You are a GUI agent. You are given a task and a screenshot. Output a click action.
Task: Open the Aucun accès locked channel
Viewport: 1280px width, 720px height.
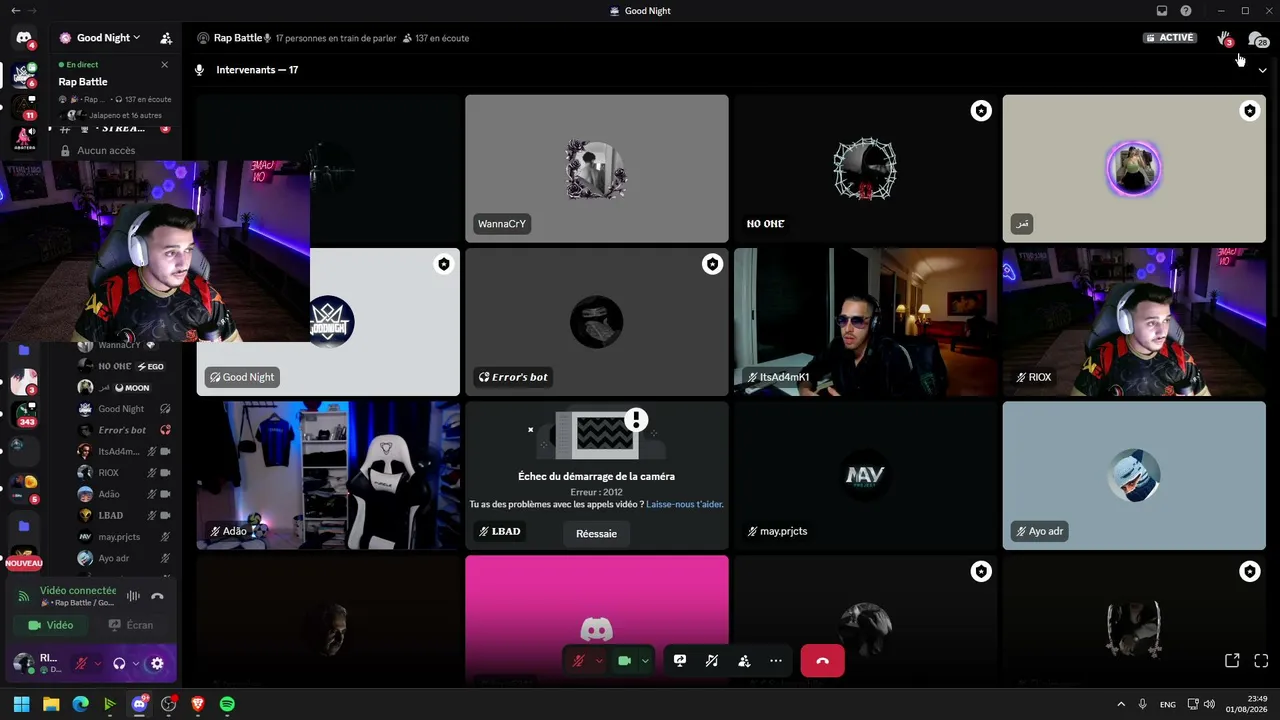pyautogui.click(x=106, y=151)
